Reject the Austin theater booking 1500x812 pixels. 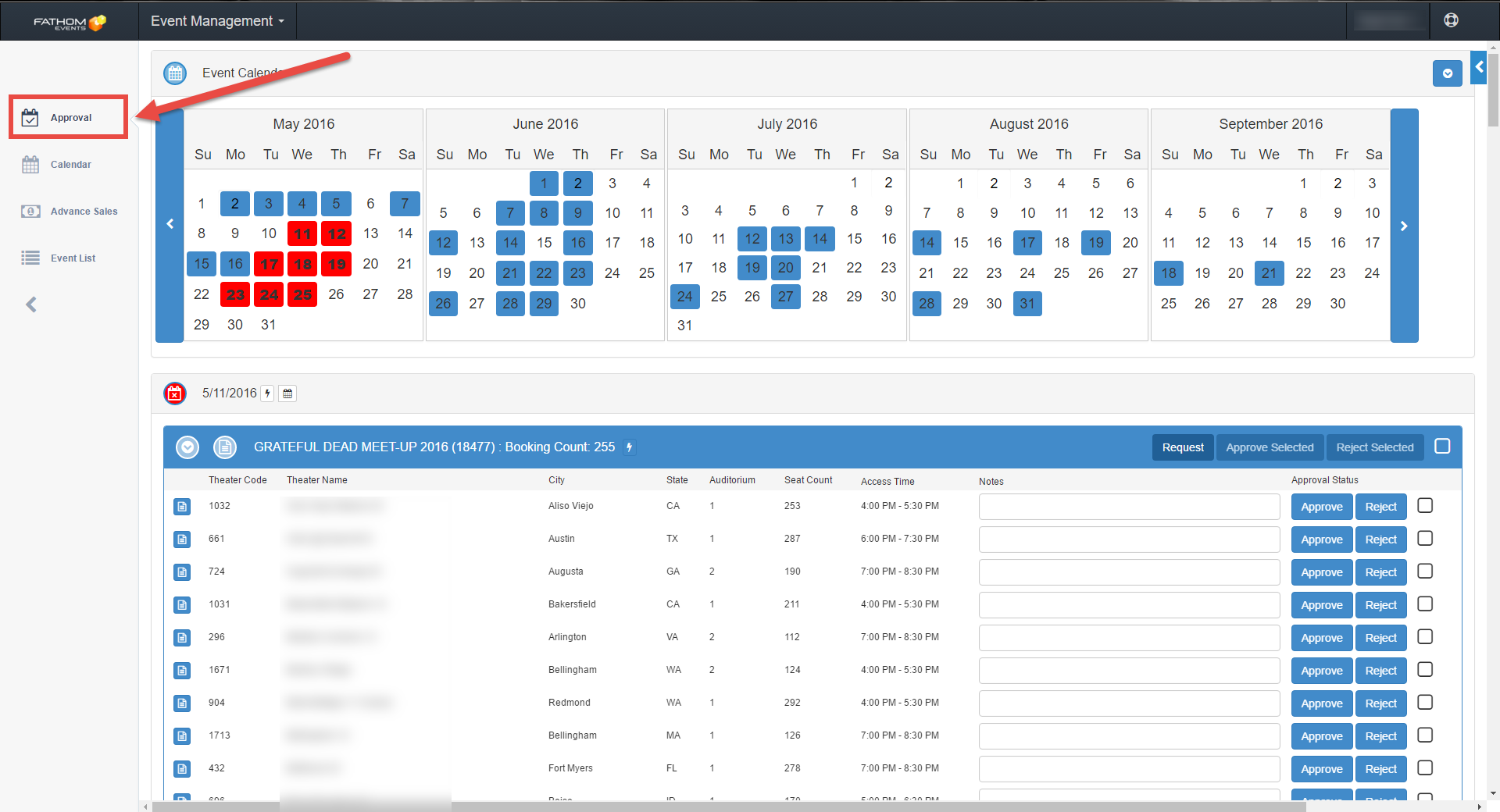click(x=1380, y=540)
